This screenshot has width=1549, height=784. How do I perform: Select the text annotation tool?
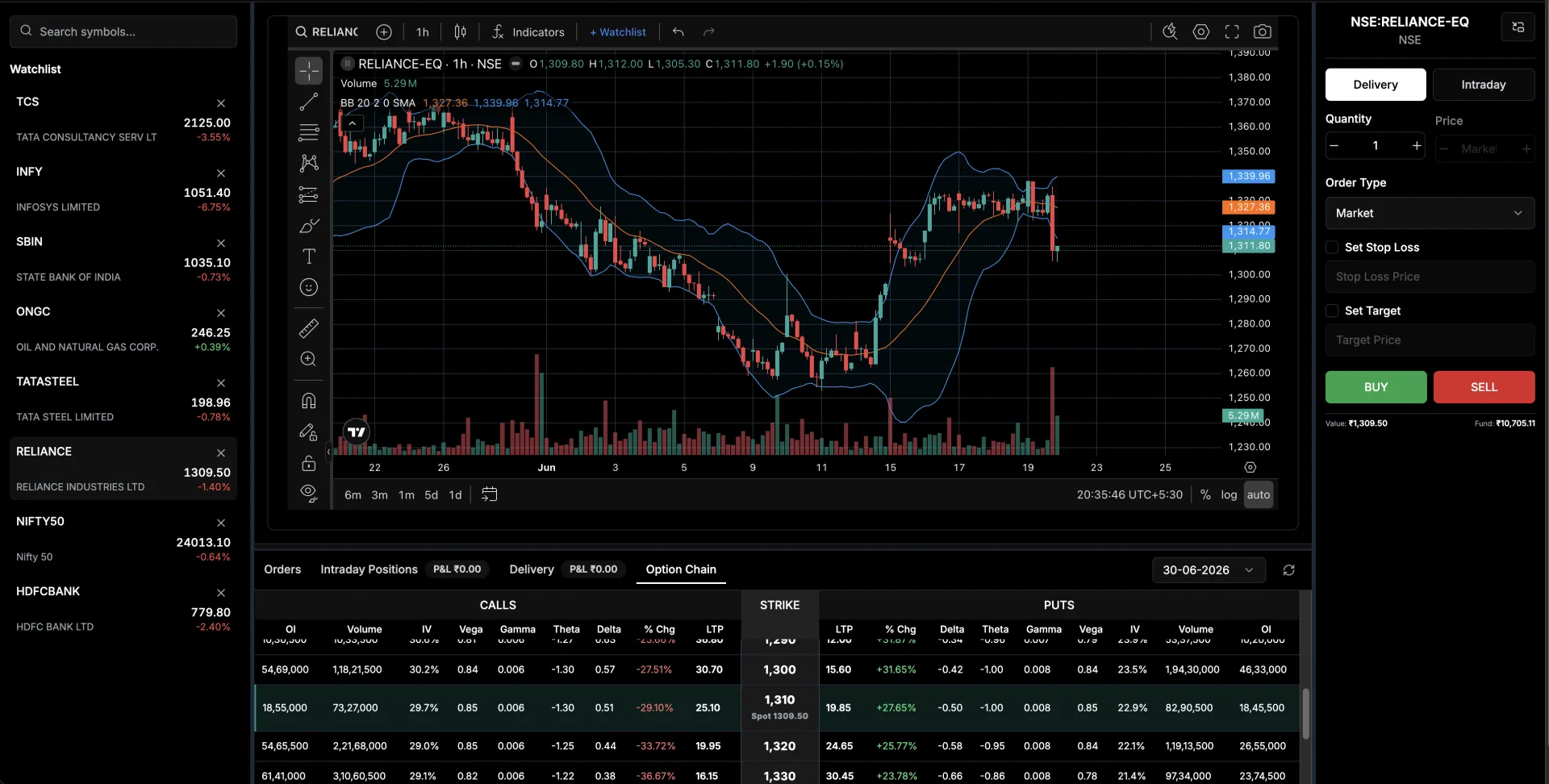click(308, 256)
